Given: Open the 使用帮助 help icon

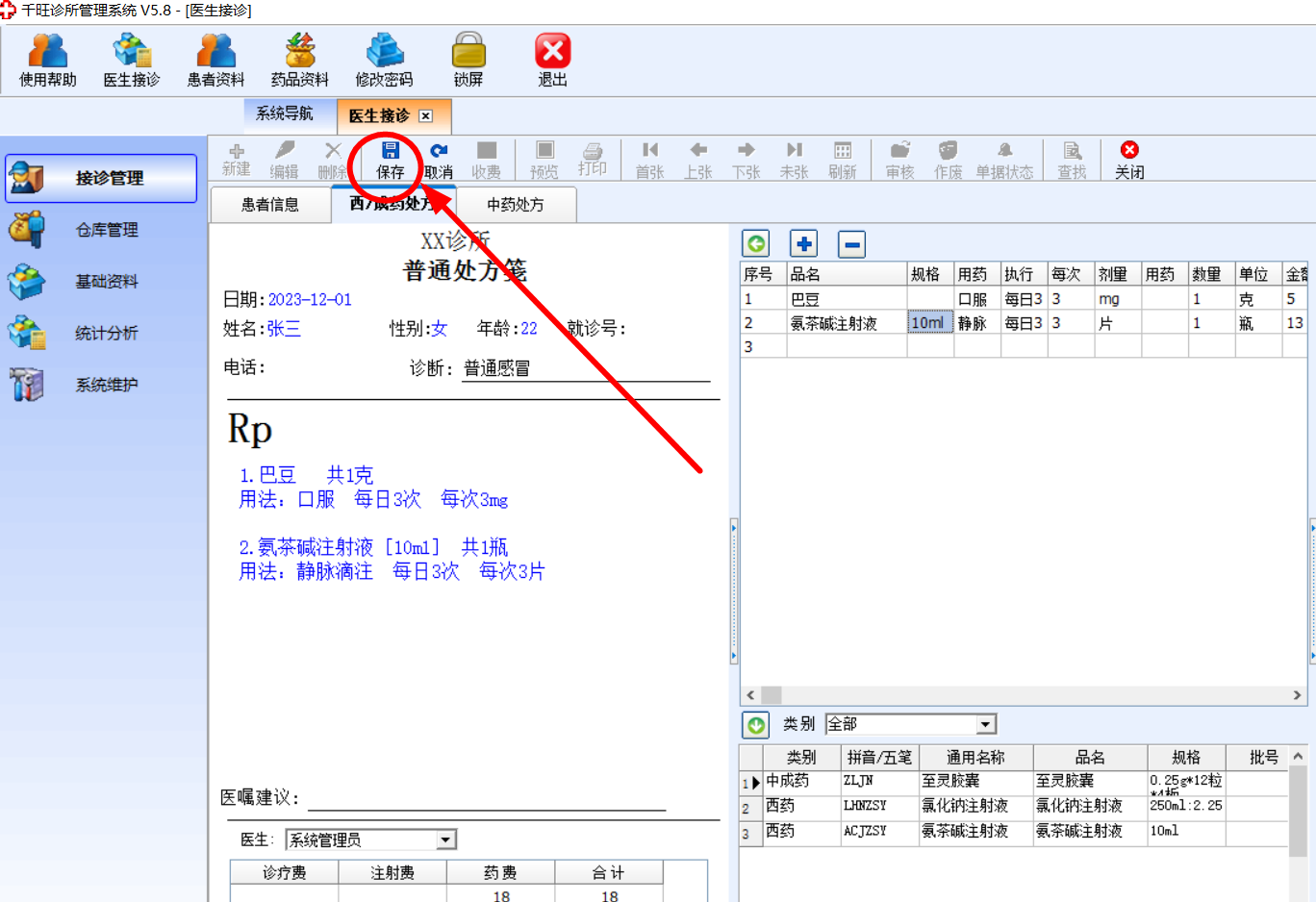Looking at the screenshot, I should (x=47, y=60).
